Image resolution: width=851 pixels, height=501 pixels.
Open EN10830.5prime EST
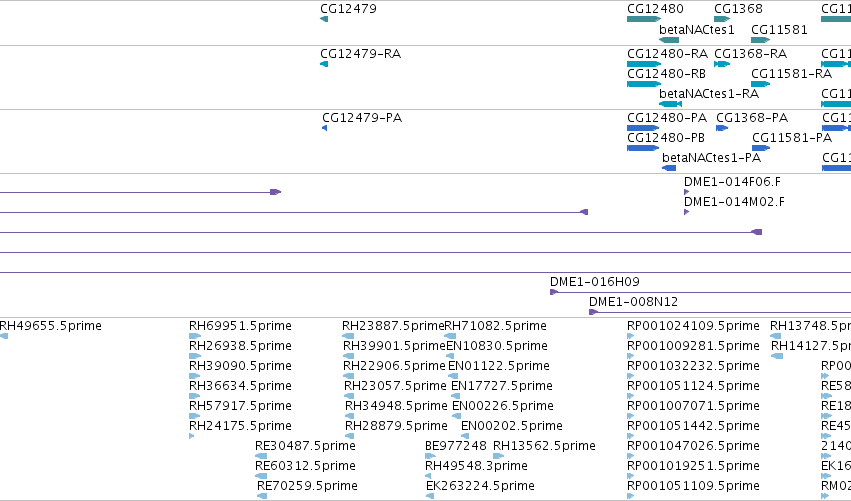coord(497,346)
